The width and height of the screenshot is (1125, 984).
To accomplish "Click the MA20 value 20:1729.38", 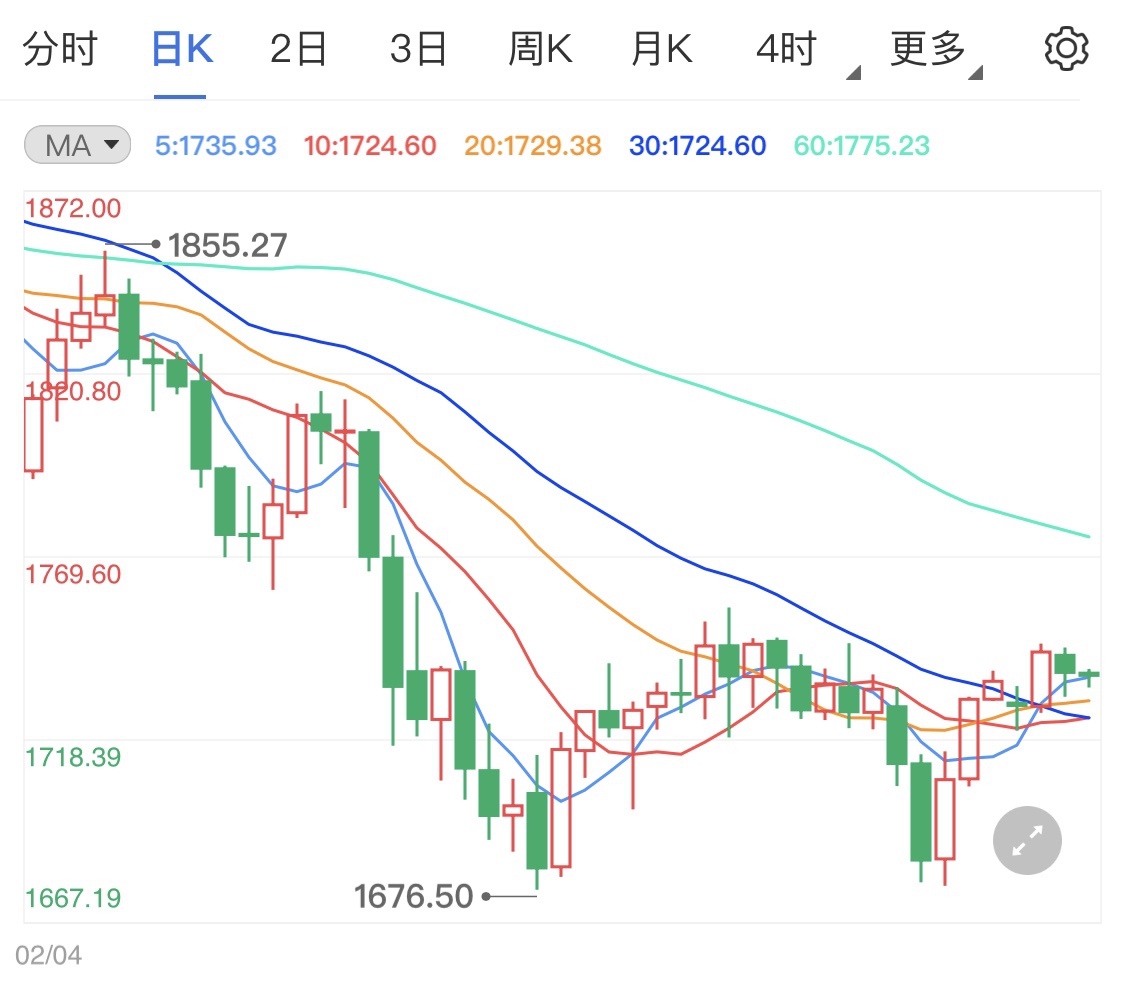I will pyautogui.click(x=532, y=146).
